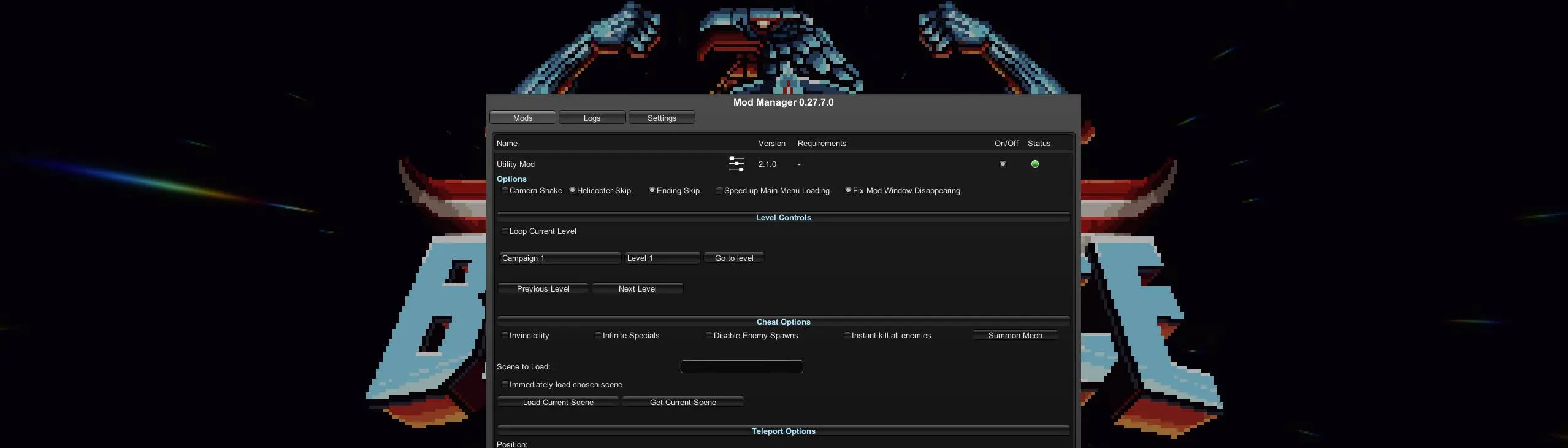Screen dimensions: 1568x448
Task: Focus the Scene to Load input field
Action: [742, 366]
